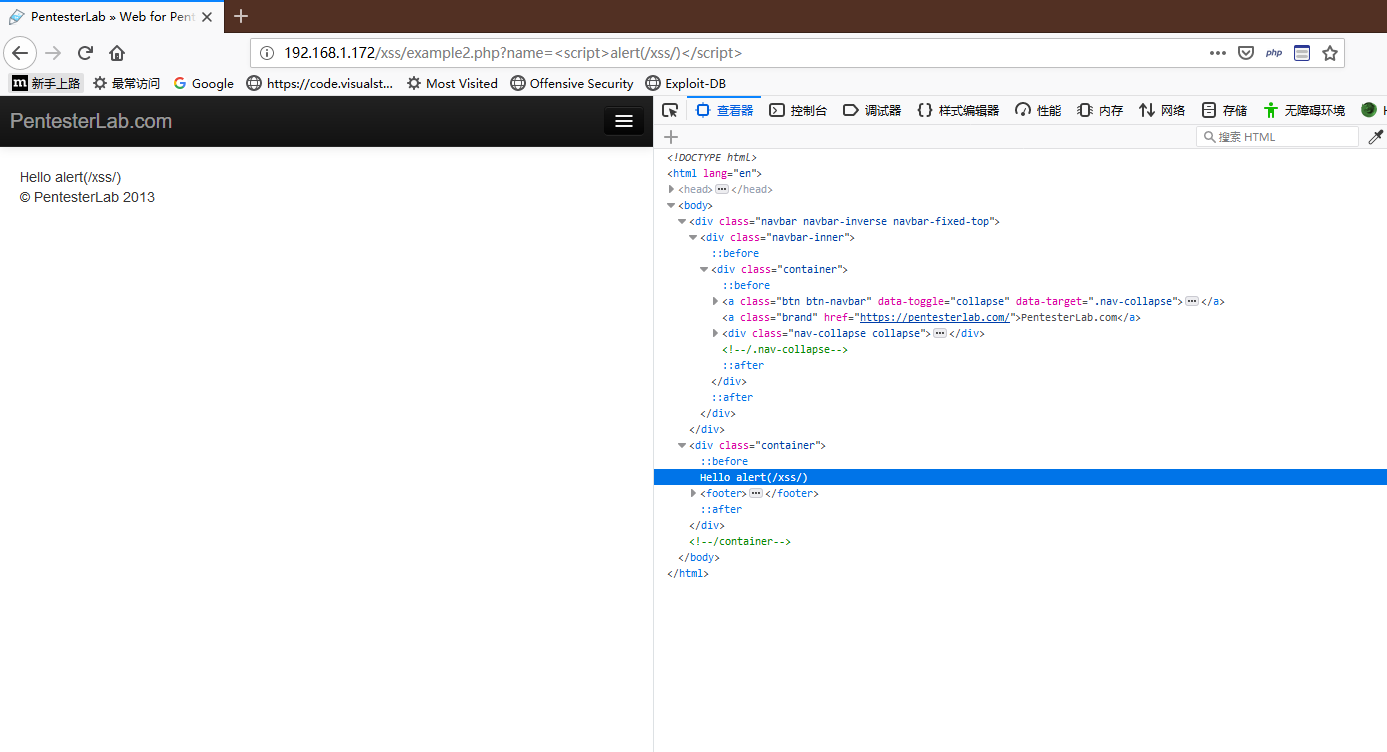The width and height of the screenshot is (1387, 752).
Task: Click the ellipsis badge in head node
Action: 722,189
